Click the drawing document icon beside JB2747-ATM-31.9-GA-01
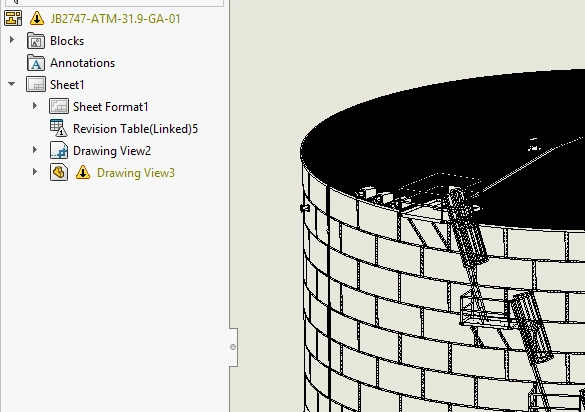The height and width of the screenshot is (412, 585). [13, 18]
